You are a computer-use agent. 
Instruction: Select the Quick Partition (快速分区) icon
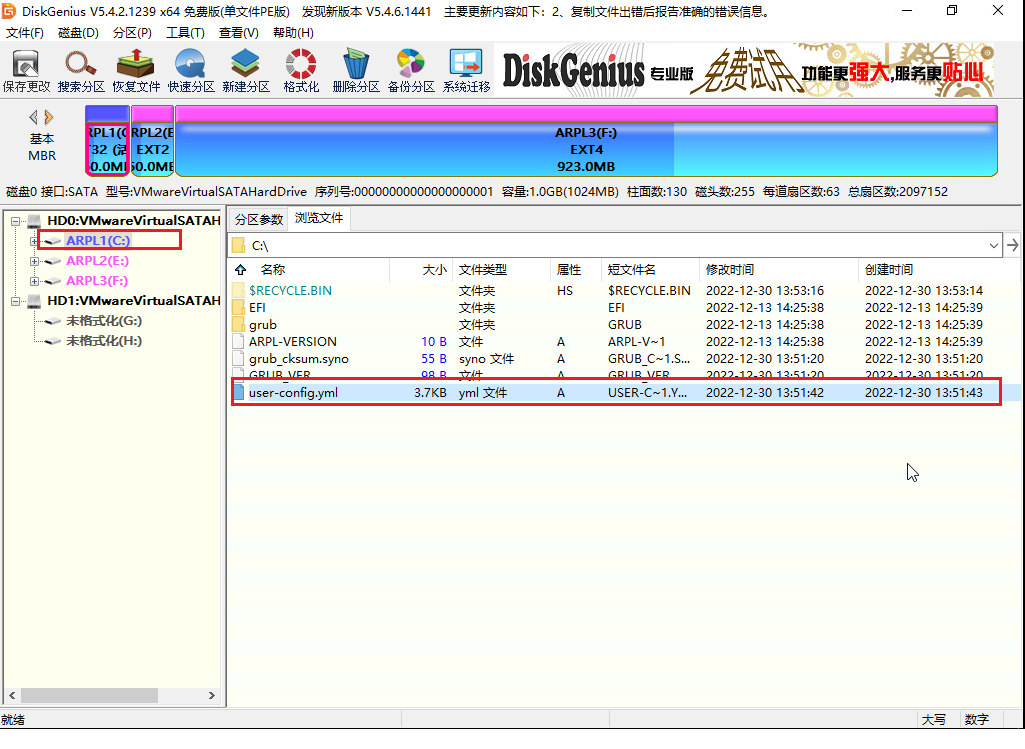pos(191,71)
